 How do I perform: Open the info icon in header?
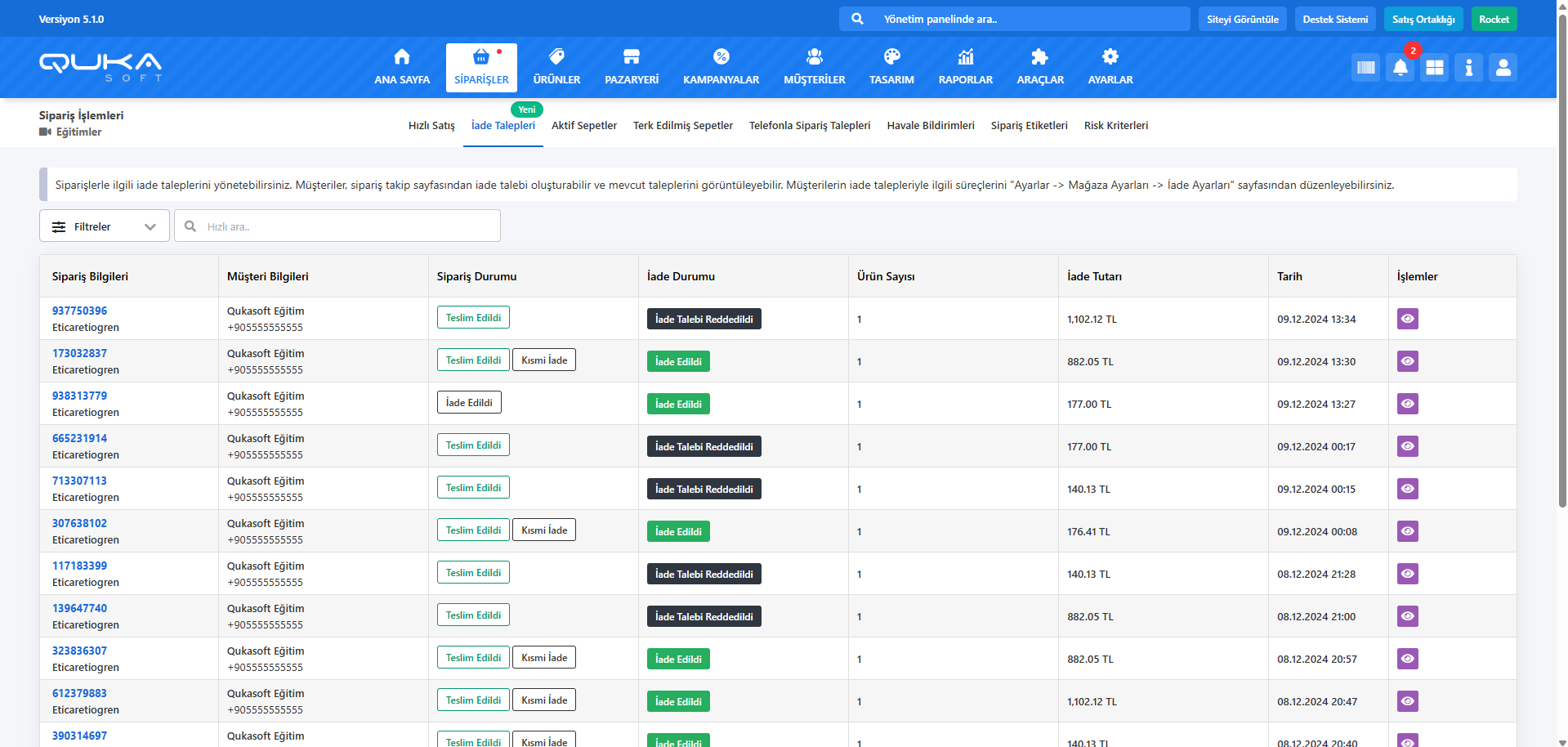point(1468,68)
